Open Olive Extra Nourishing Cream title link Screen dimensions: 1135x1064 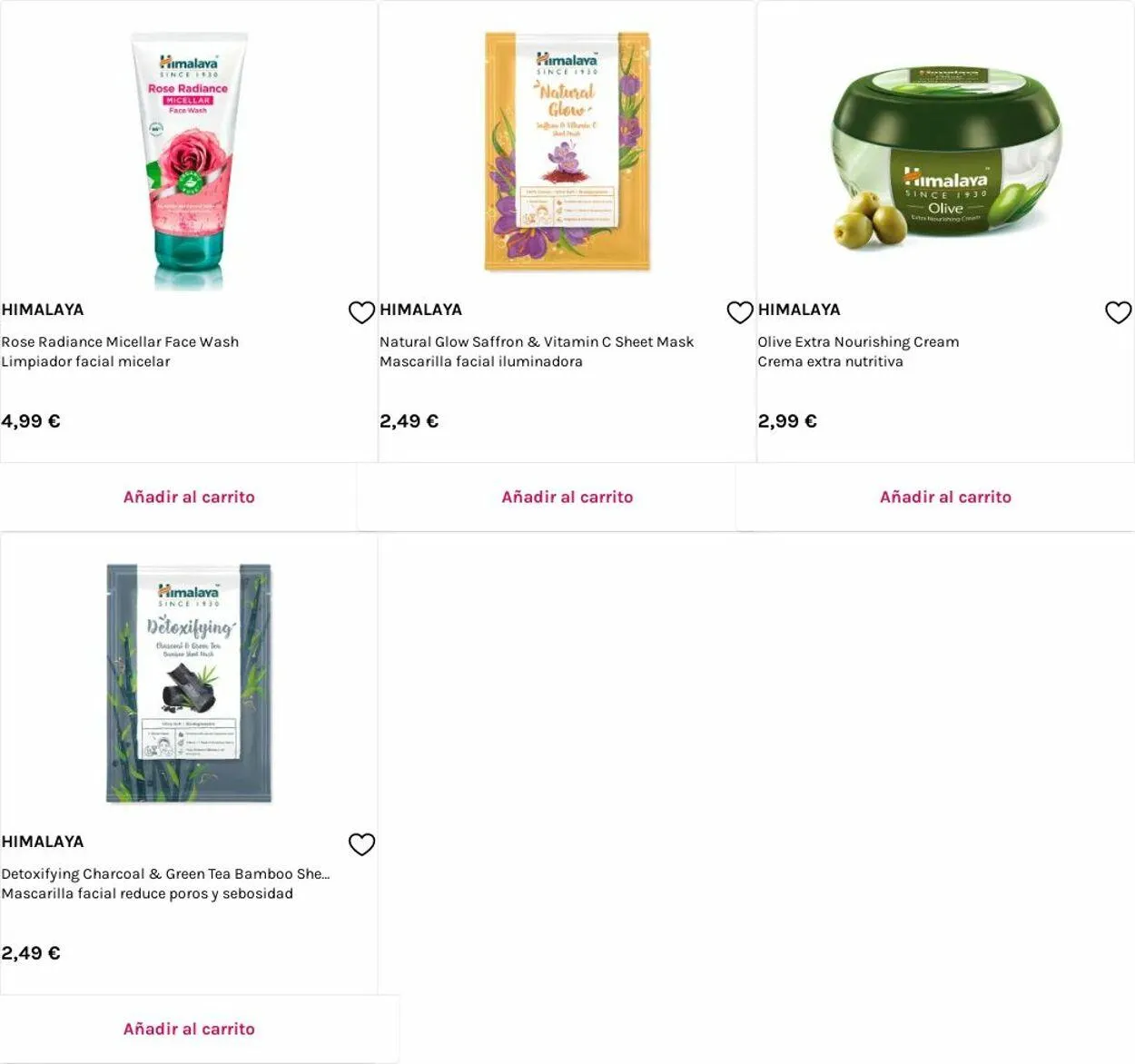pos(858,341)
